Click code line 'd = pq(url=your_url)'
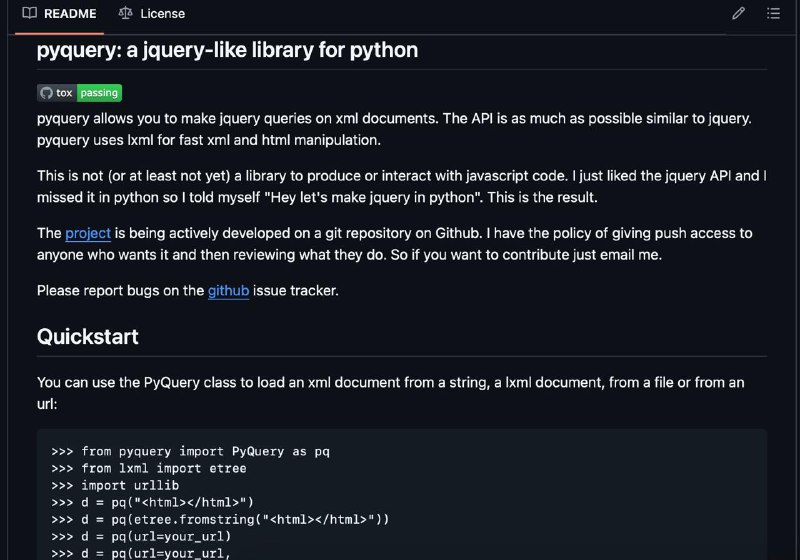This screenshot has height=560, width=800. point(141,537)
